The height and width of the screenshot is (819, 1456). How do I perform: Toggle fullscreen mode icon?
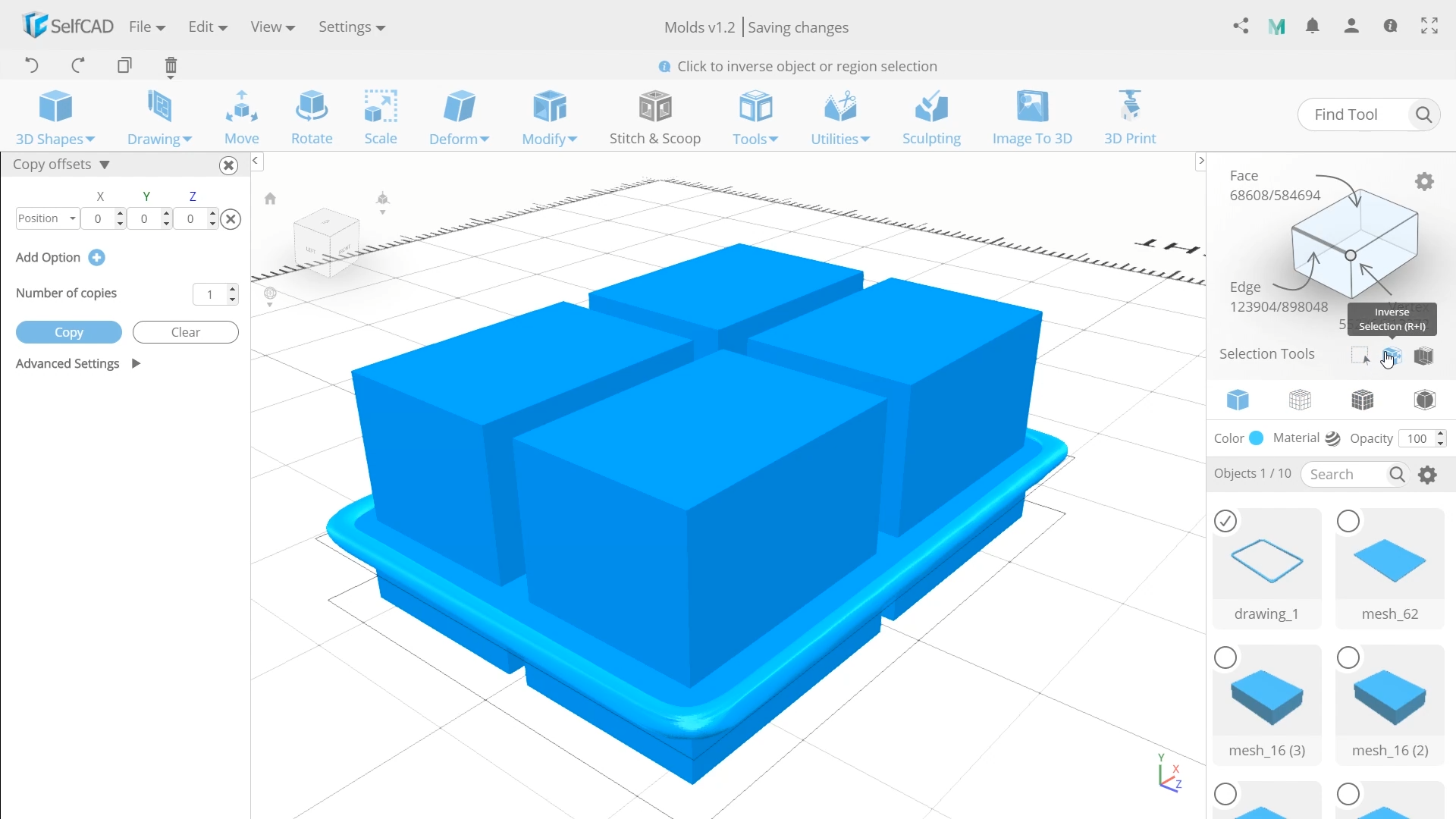1429,27
